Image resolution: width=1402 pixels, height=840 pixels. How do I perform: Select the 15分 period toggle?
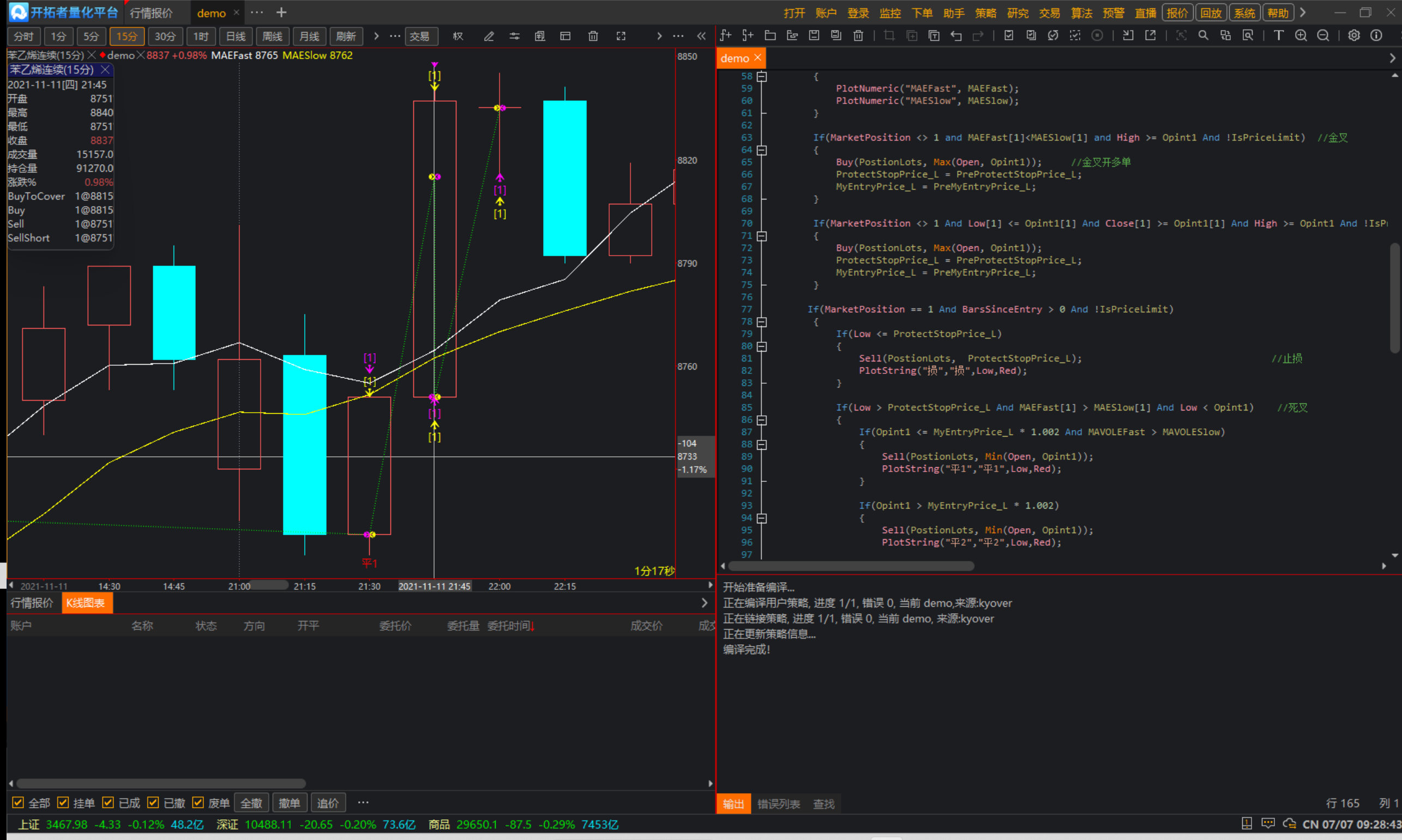click(x=127, y=36)
